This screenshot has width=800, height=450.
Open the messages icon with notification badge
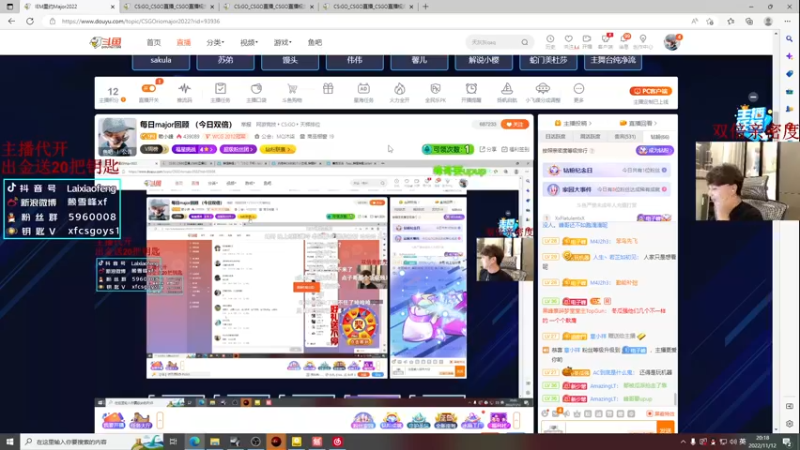pos(624,41)
